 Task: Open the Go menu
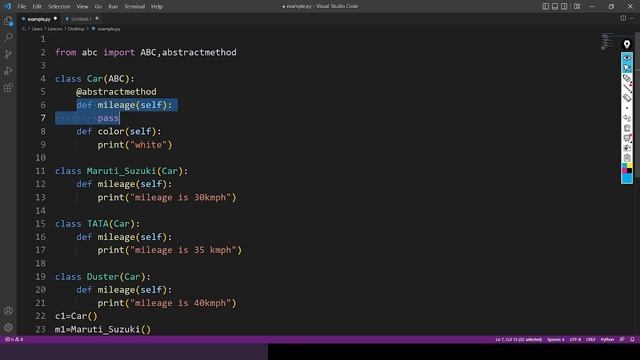tap(98, 7)
